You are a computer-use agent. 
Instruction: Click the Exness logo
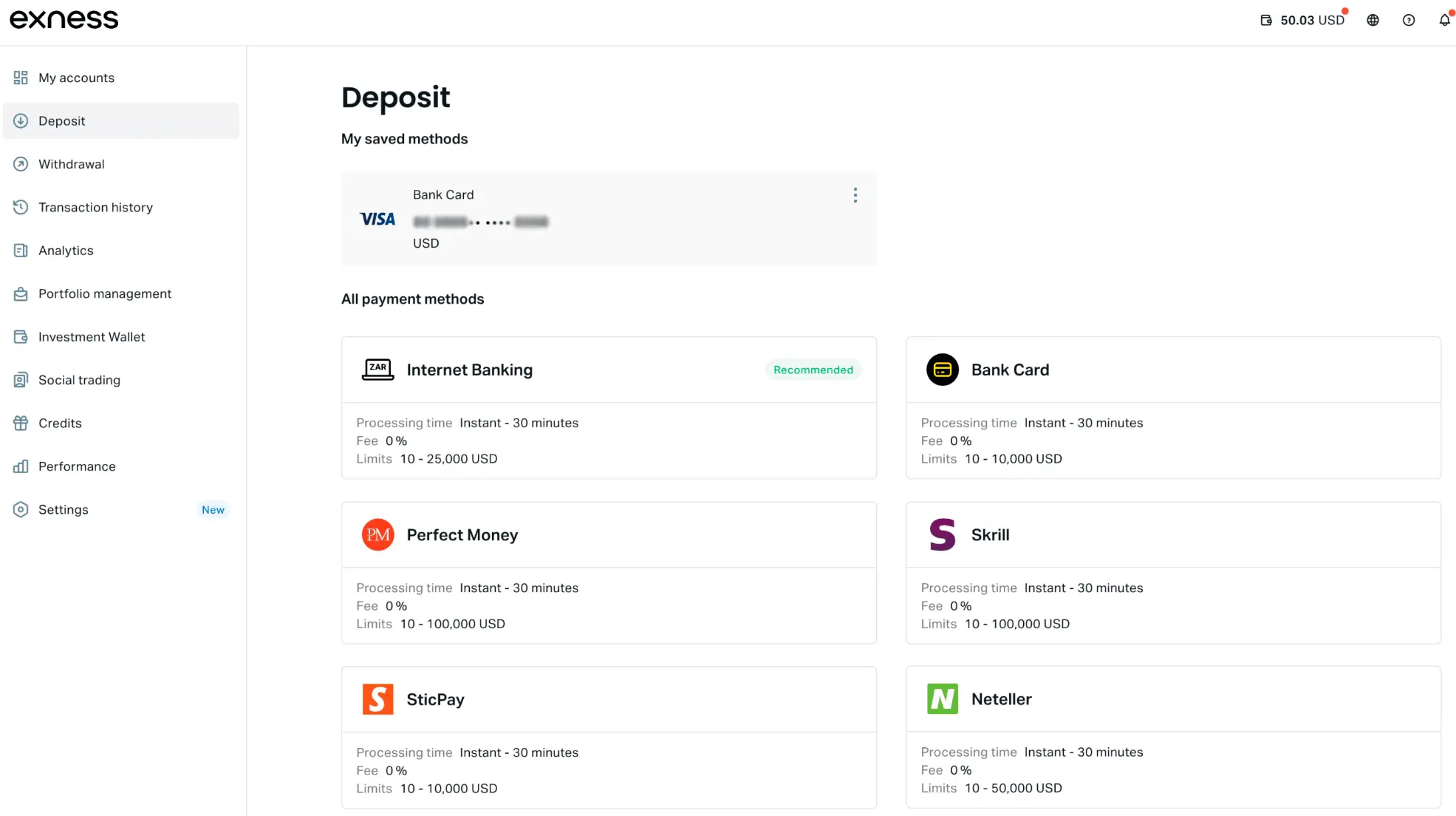coord(64,19)
